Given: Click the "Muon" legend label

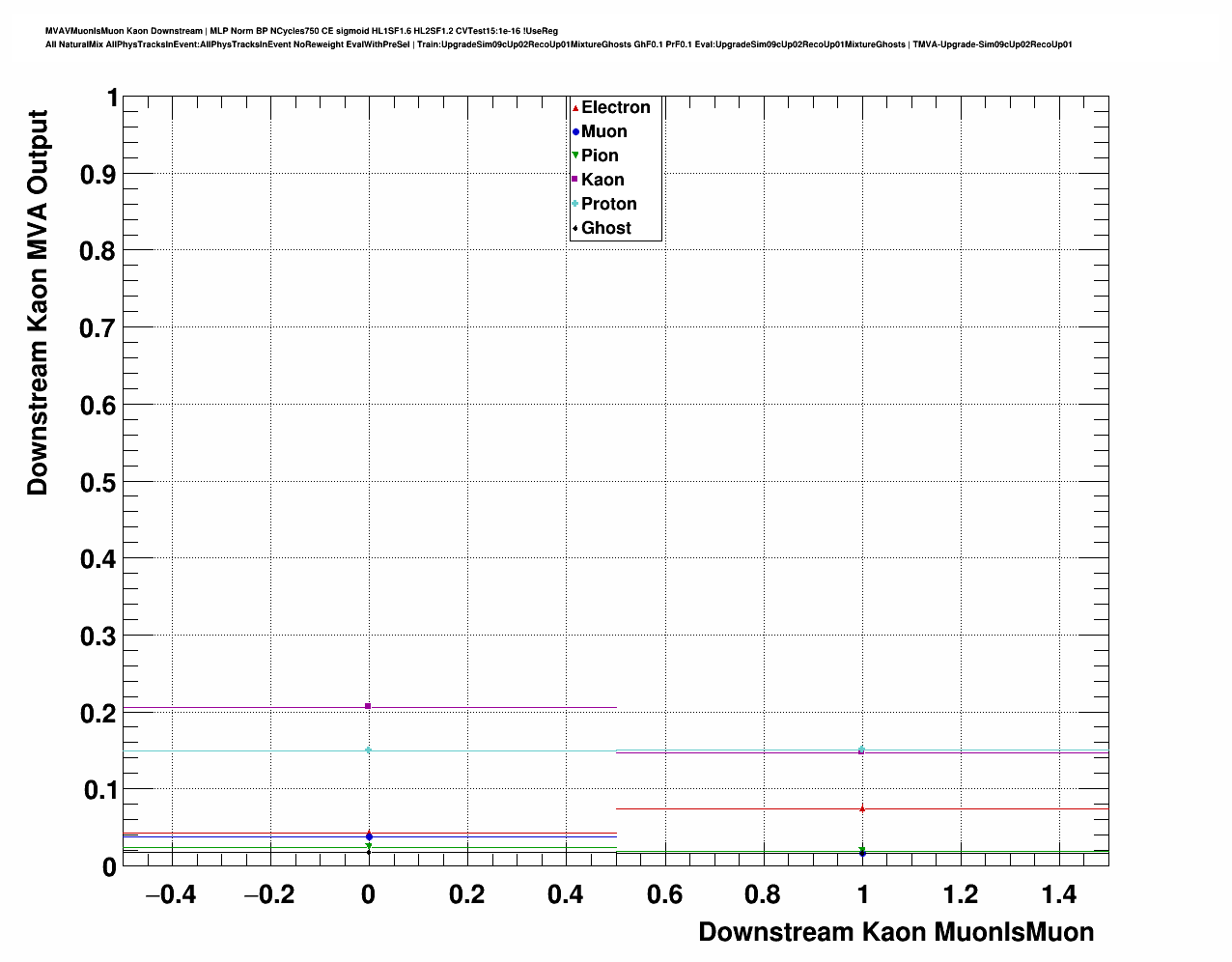Looking at the screenshot, I should coord(604,131).
